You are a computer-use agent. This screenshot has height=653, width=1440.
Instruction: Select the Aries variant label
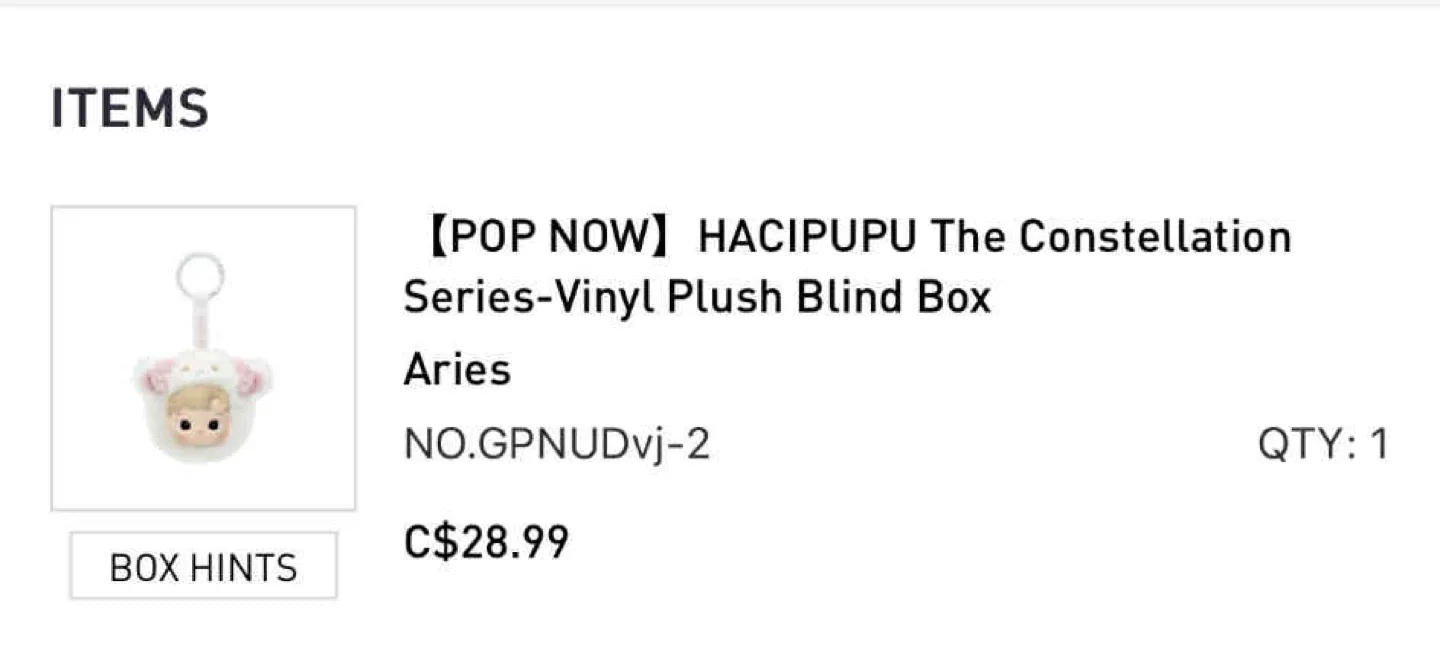[x=457, y=370]
